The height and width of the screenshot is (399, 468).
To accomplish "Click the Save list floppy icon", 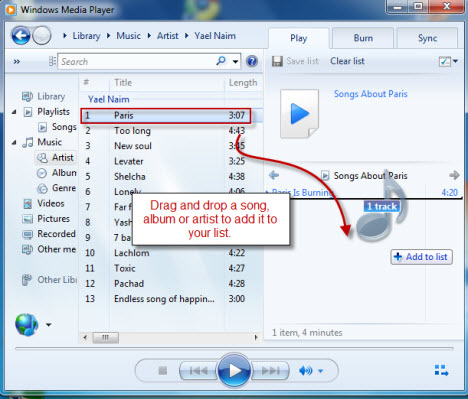I will [277, 61].
